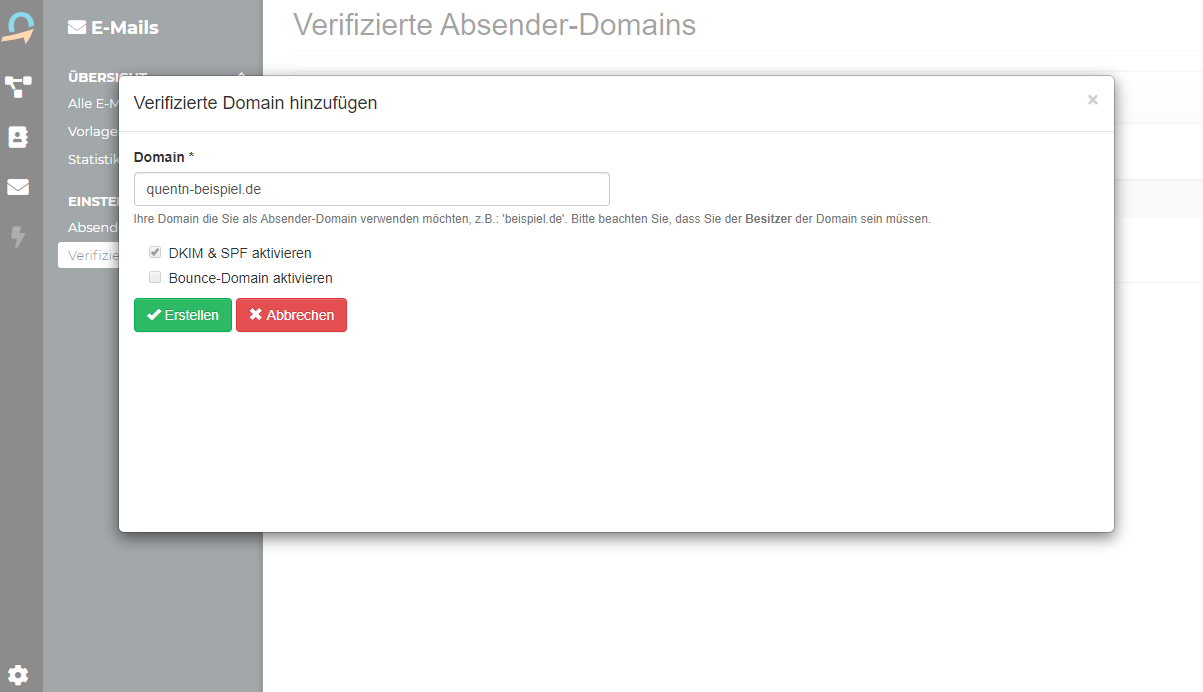Viewport: 1203px width, 692px height.
Task: Open the contacts icon in sidebar
Action: 18,137
